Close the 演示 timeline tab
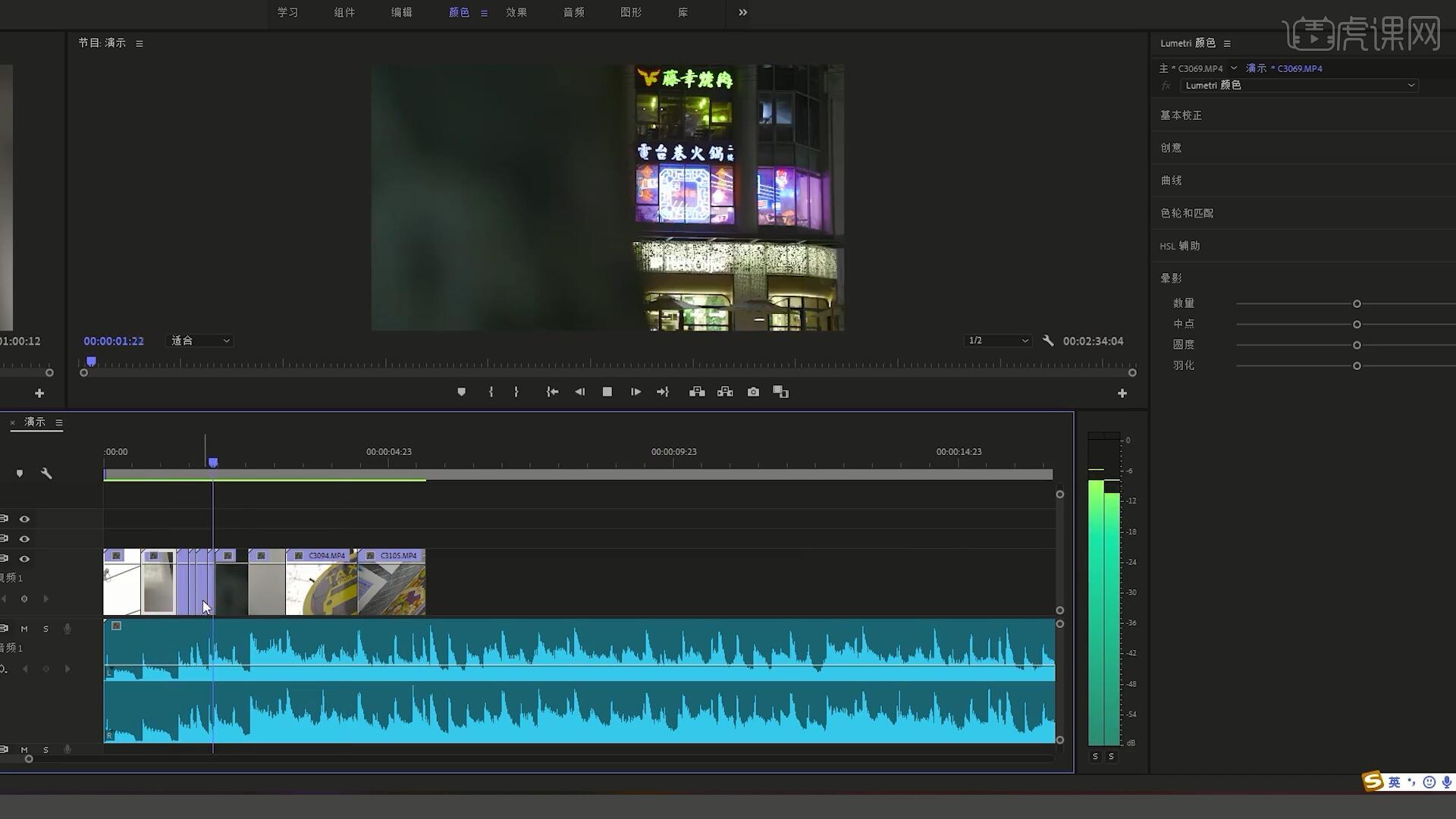Image resolution: width=1456 pixels, height=819 pixels. coord(12,422)
